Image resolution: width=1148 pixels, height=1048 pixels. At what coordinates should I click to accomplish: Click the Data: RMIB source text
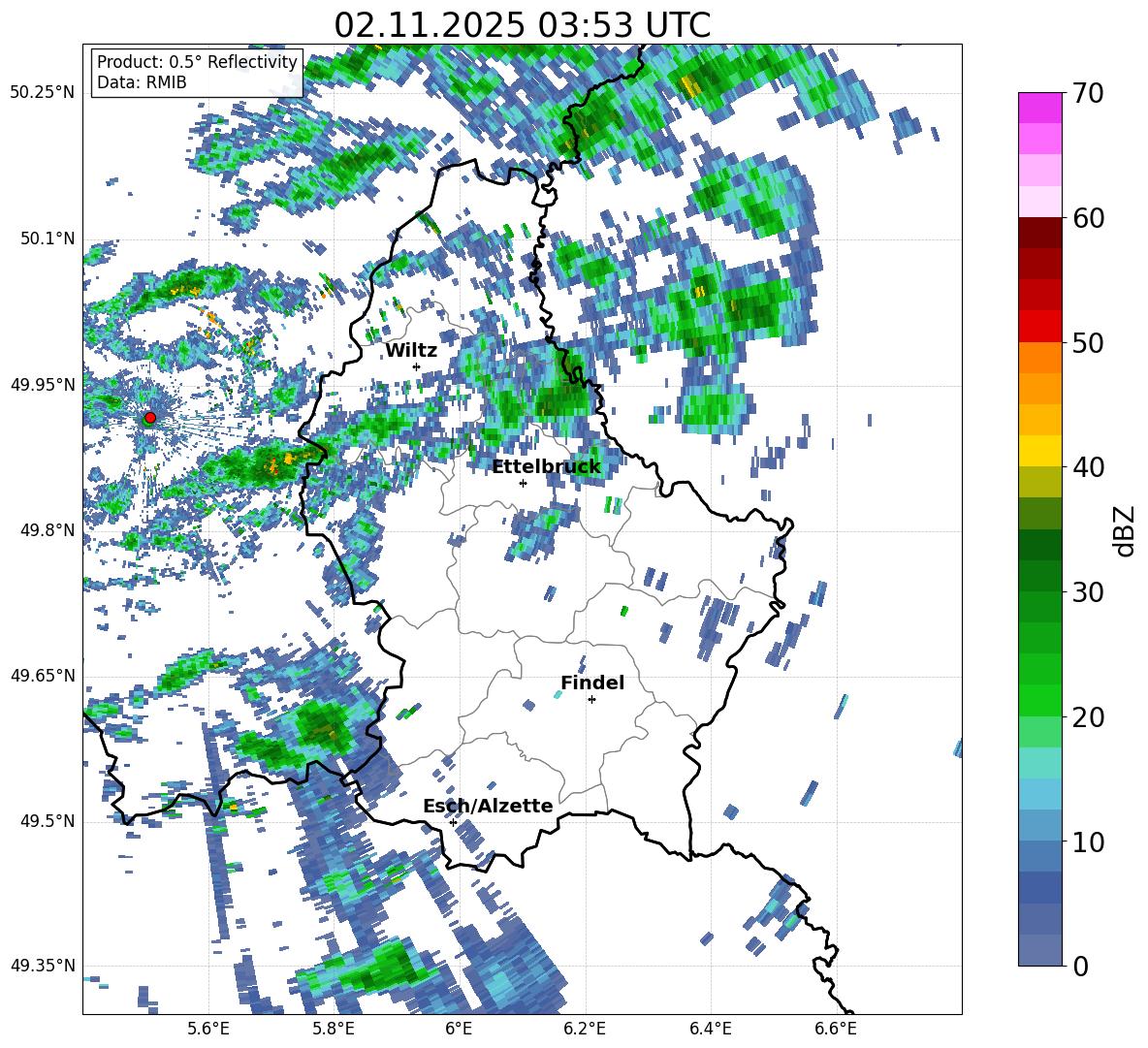pos(142,82)
